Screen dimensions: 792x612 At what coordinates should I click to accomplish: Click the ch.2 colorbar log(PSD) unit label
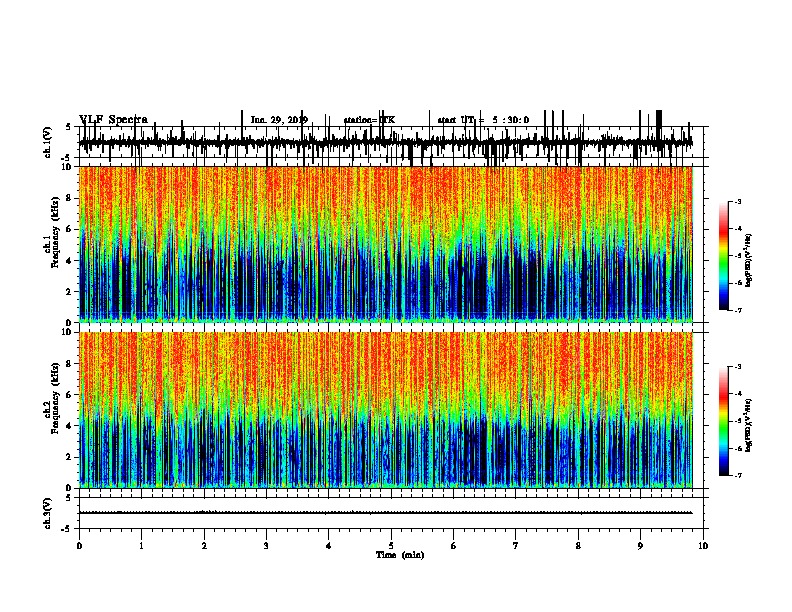pyautogui.click(x=748, y=426)
